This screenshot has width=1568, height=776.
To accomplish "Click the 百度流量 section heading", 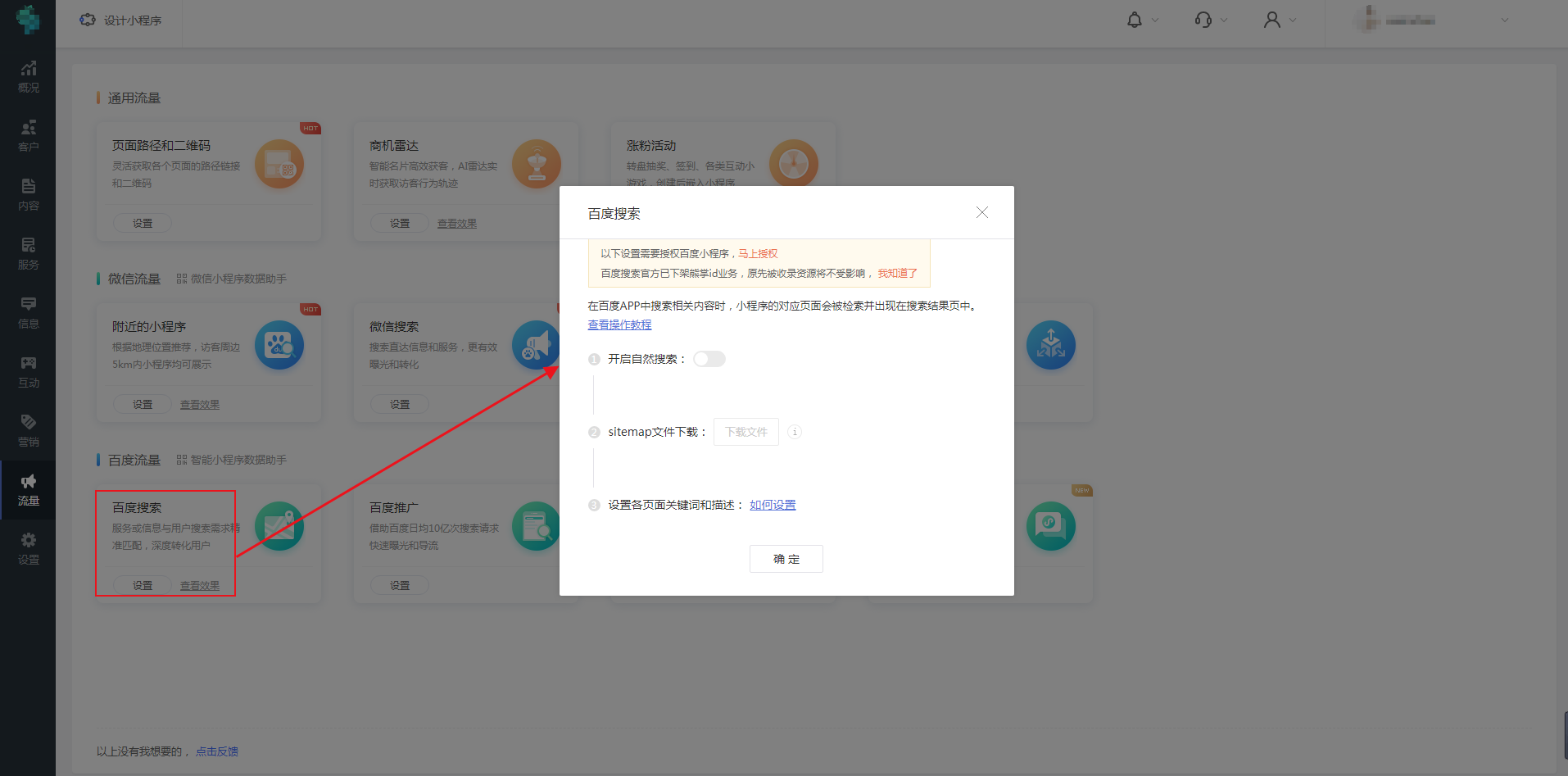I will coord(134,461).
